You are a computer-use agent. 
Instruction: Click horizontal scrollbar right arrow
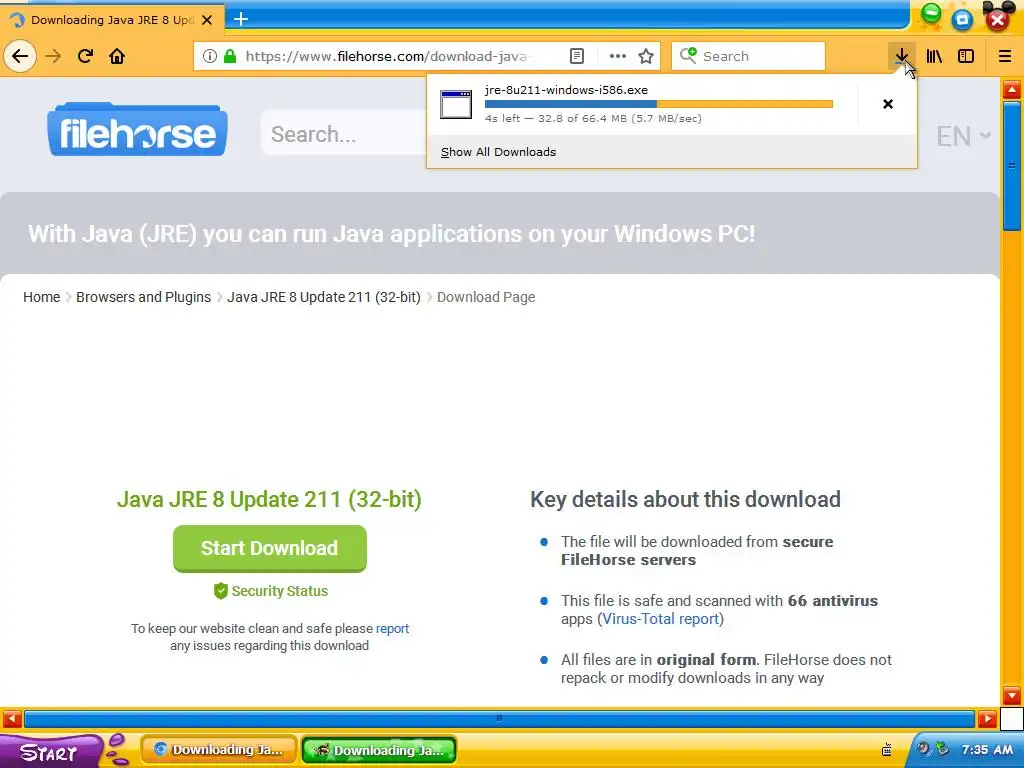coord(987,719)
